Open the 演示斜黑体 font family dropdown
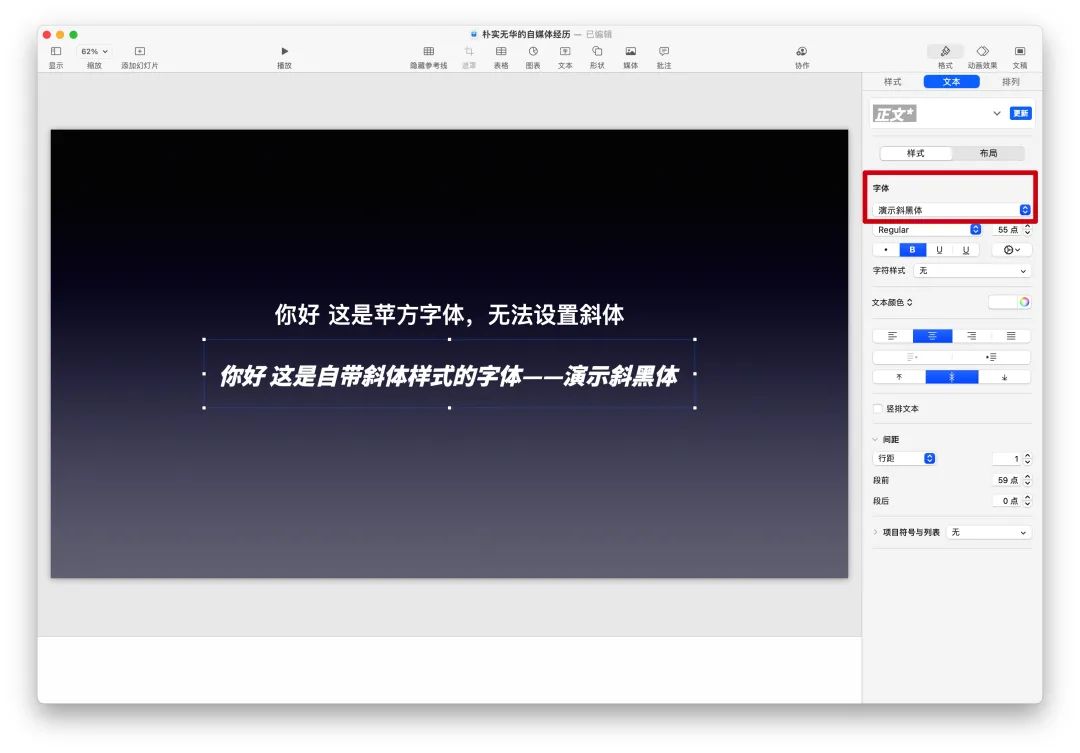Image resolution: width=1080 pixels, height=753 pixels. point(952,210)
